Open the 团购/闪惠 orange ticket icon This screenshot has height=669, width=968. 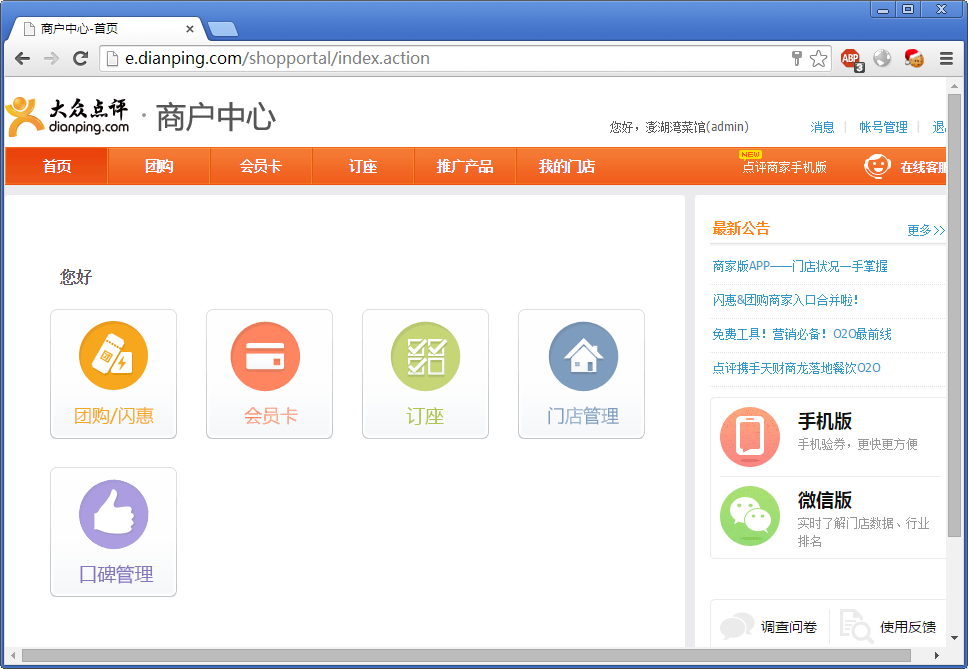tap(114, 355)
